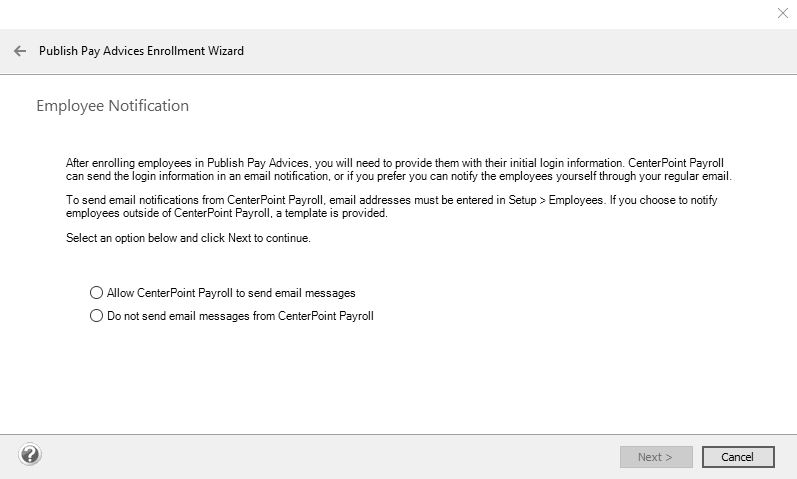Click the empty footer space left of Next
Screen dimensions: 797x479
click(330, 456)
